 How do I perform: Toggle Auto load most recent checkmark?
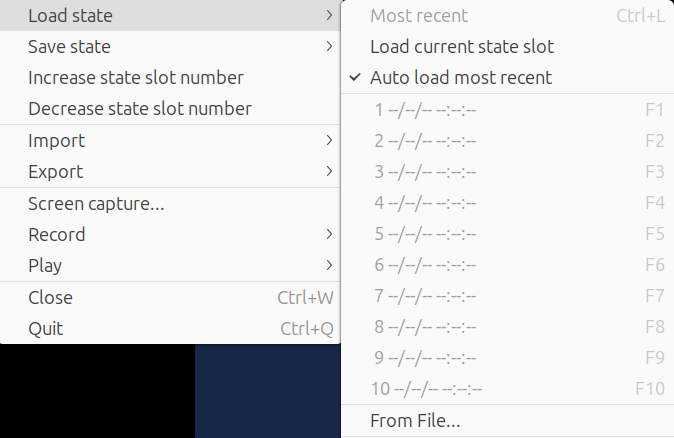[355, 78]
